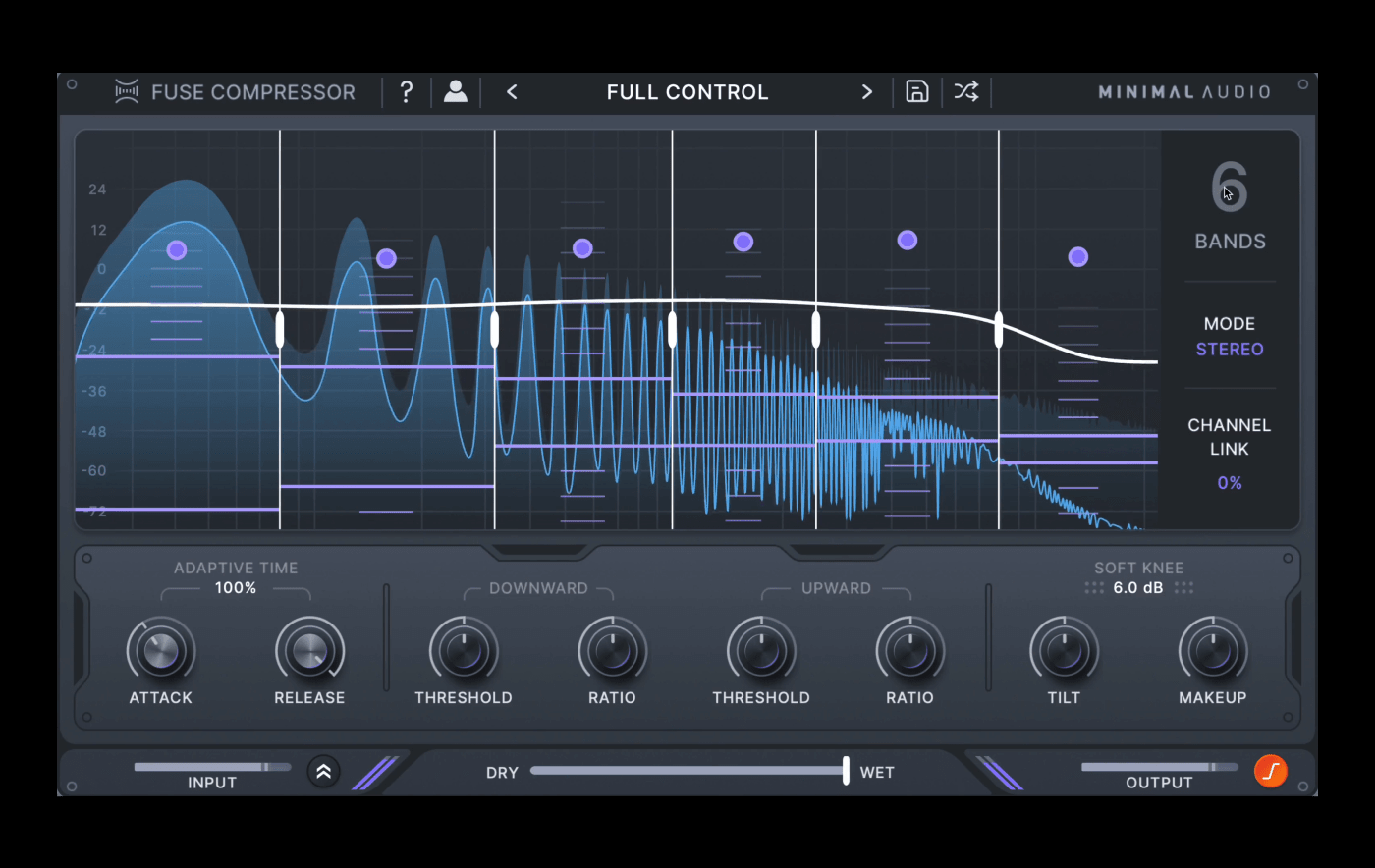1375x868 pixels.
Task: Click the Input level slider
Action: 212,767
